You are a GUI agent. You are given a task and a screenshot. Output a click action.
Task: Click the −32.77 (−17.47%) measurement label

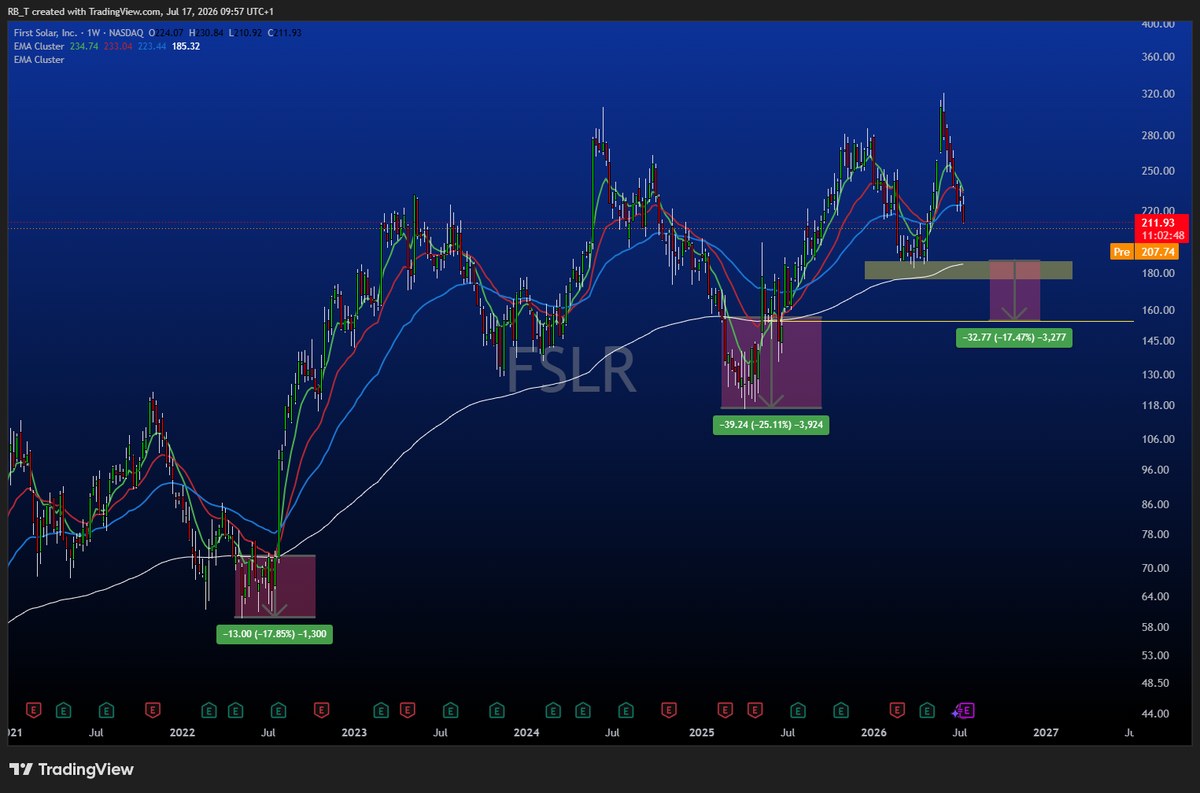pyautogui.click(x=1013, y=338)
